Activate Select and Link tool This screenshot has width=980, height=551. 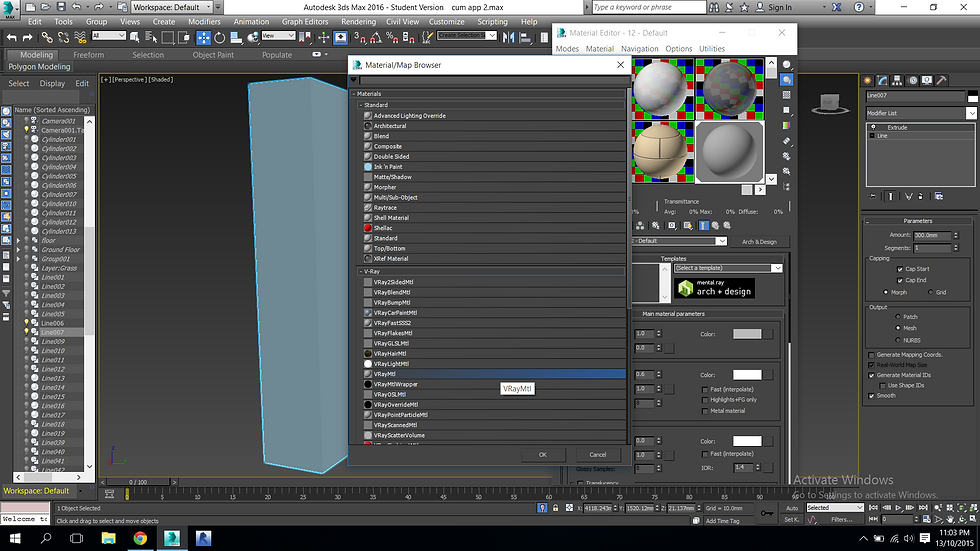point(47,37)
